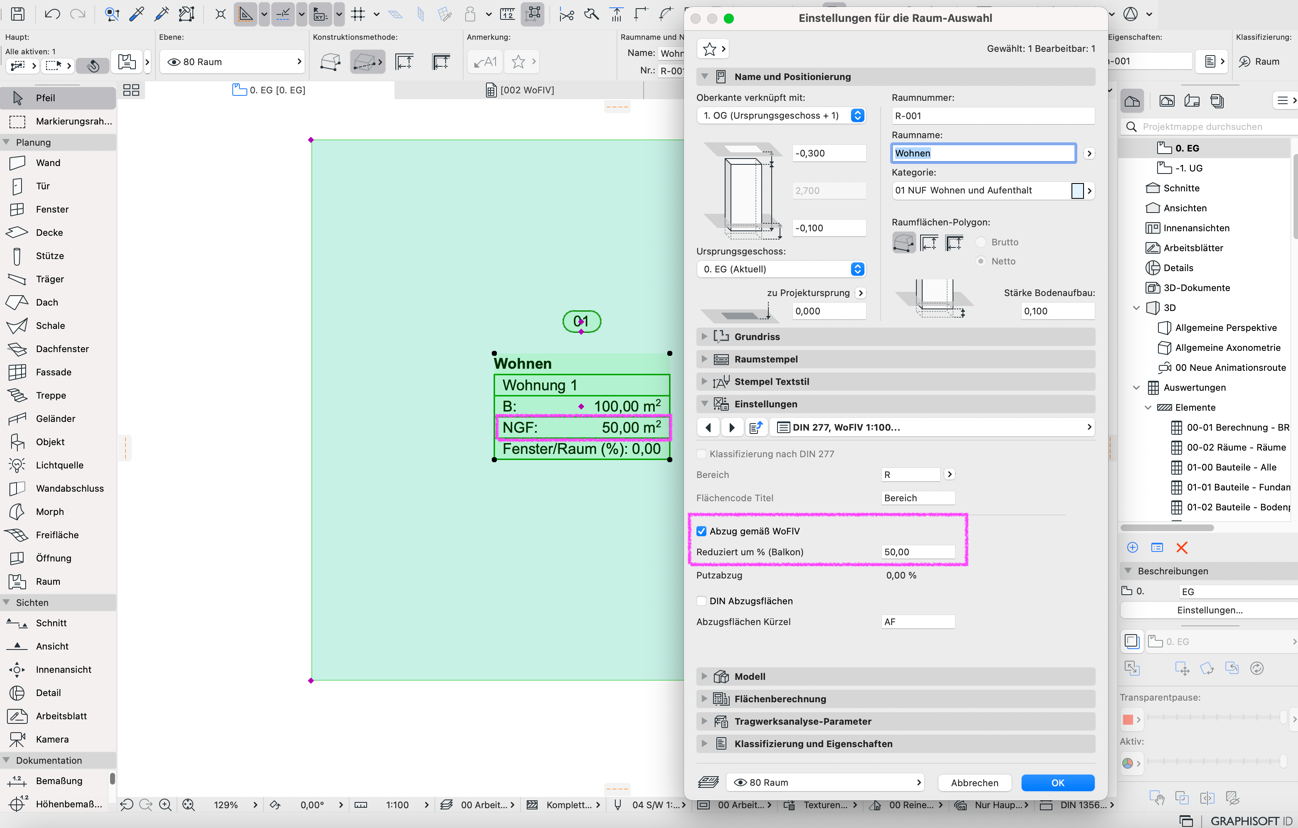
Task: Open dialog layer selector 80 Raum
Action: tap(826, 783)
